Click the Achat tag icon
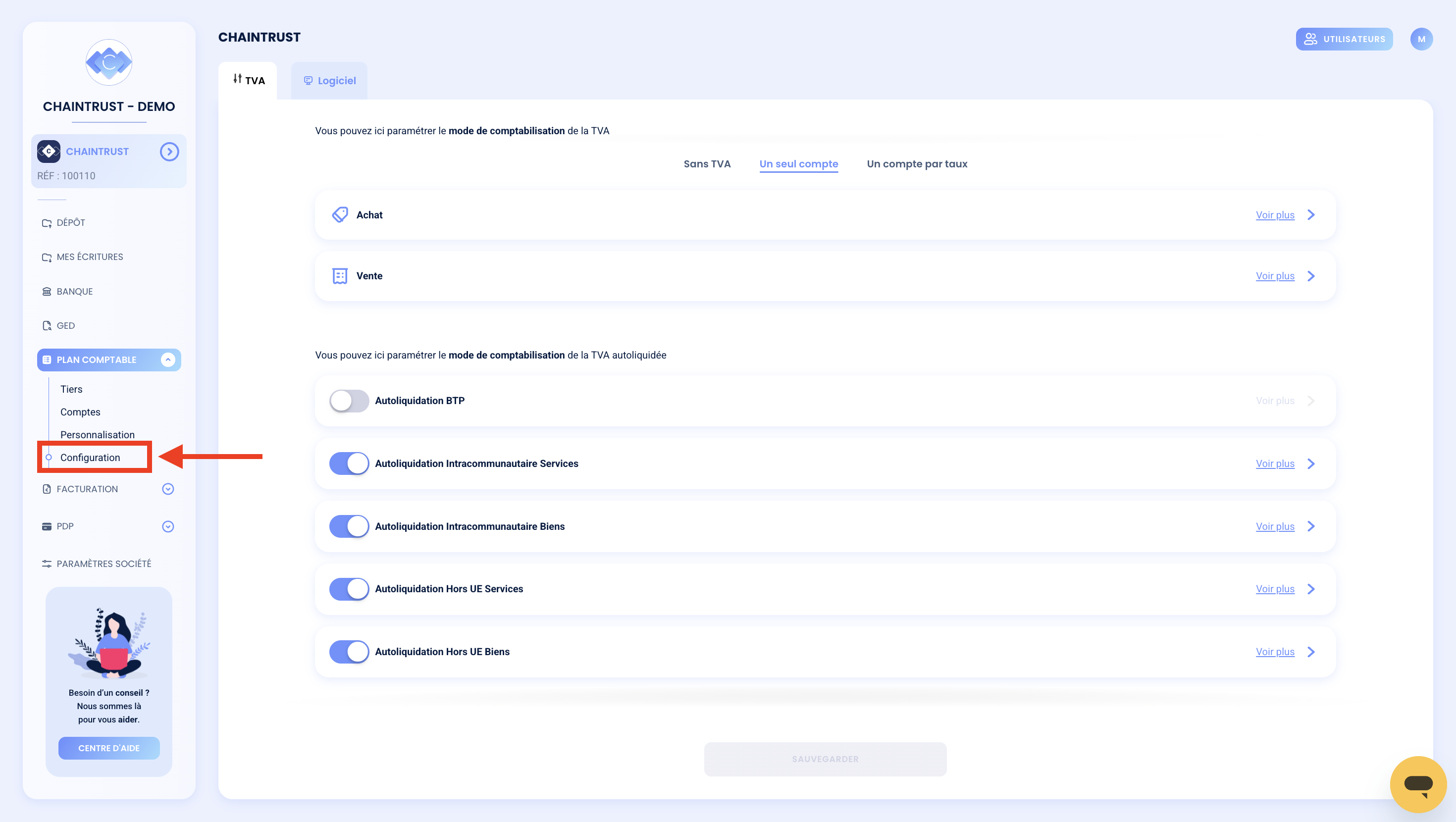 click(340, 214)
